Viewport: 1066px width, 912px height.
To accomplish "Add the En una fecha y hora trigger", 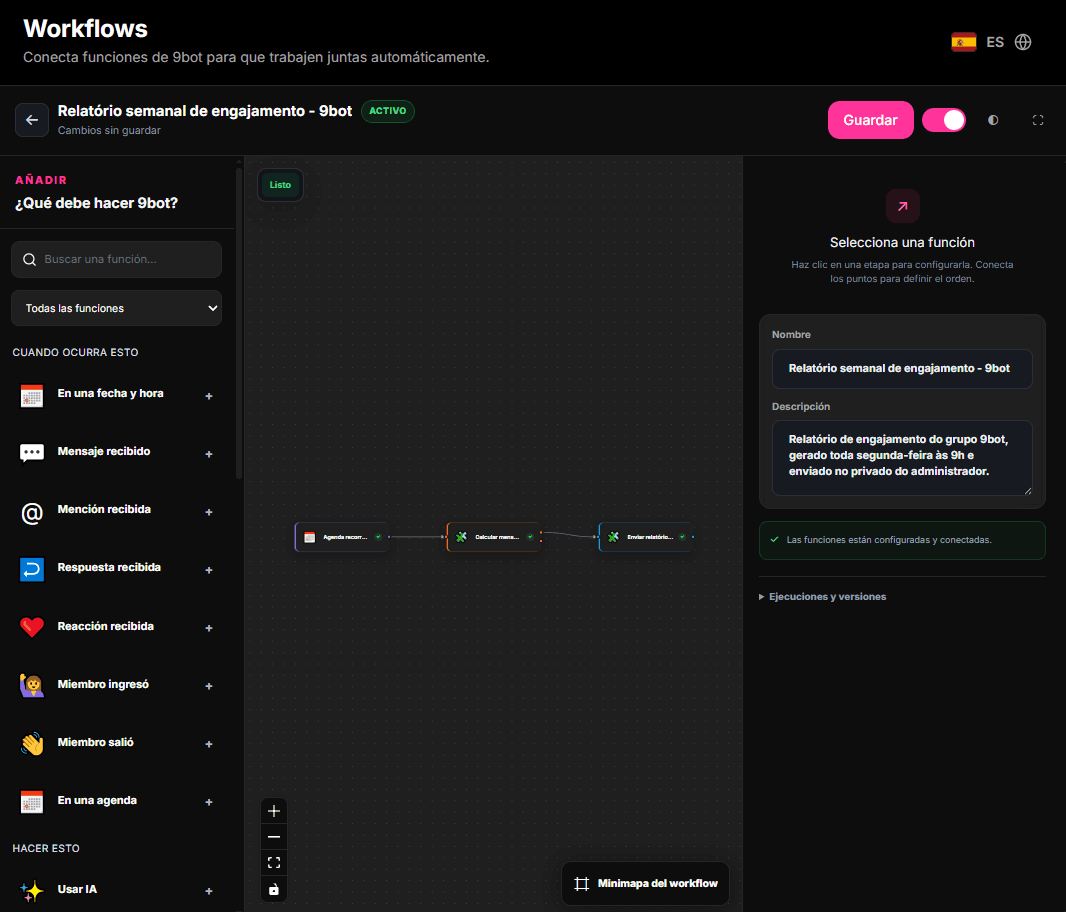I will 209,396.
